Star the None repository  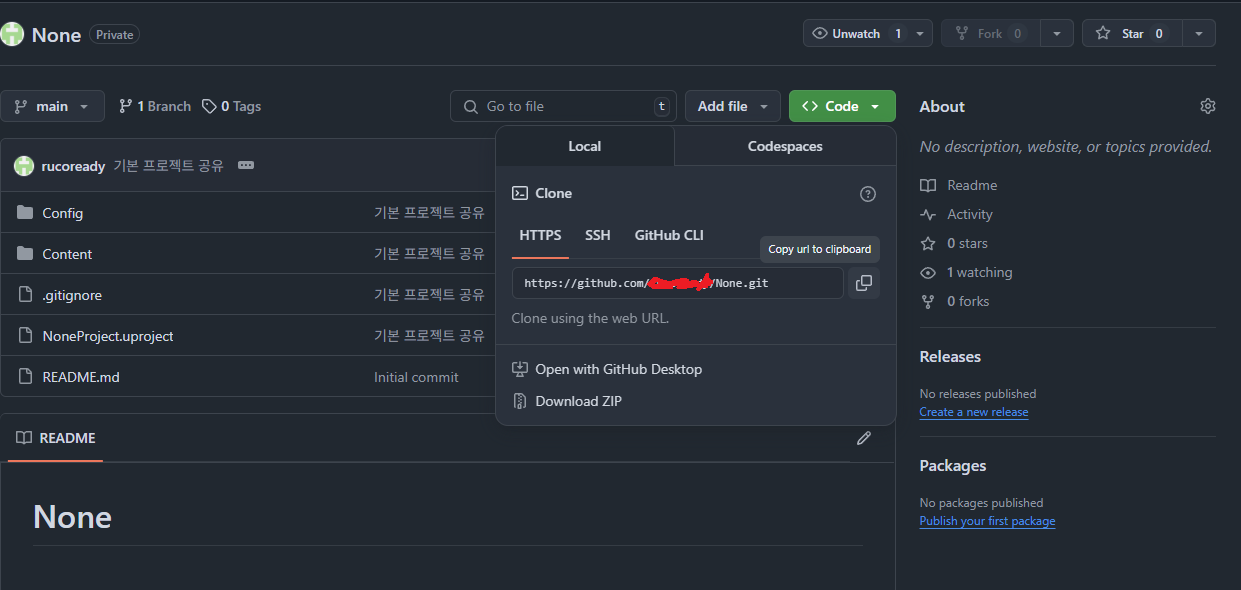(1131, 33)
